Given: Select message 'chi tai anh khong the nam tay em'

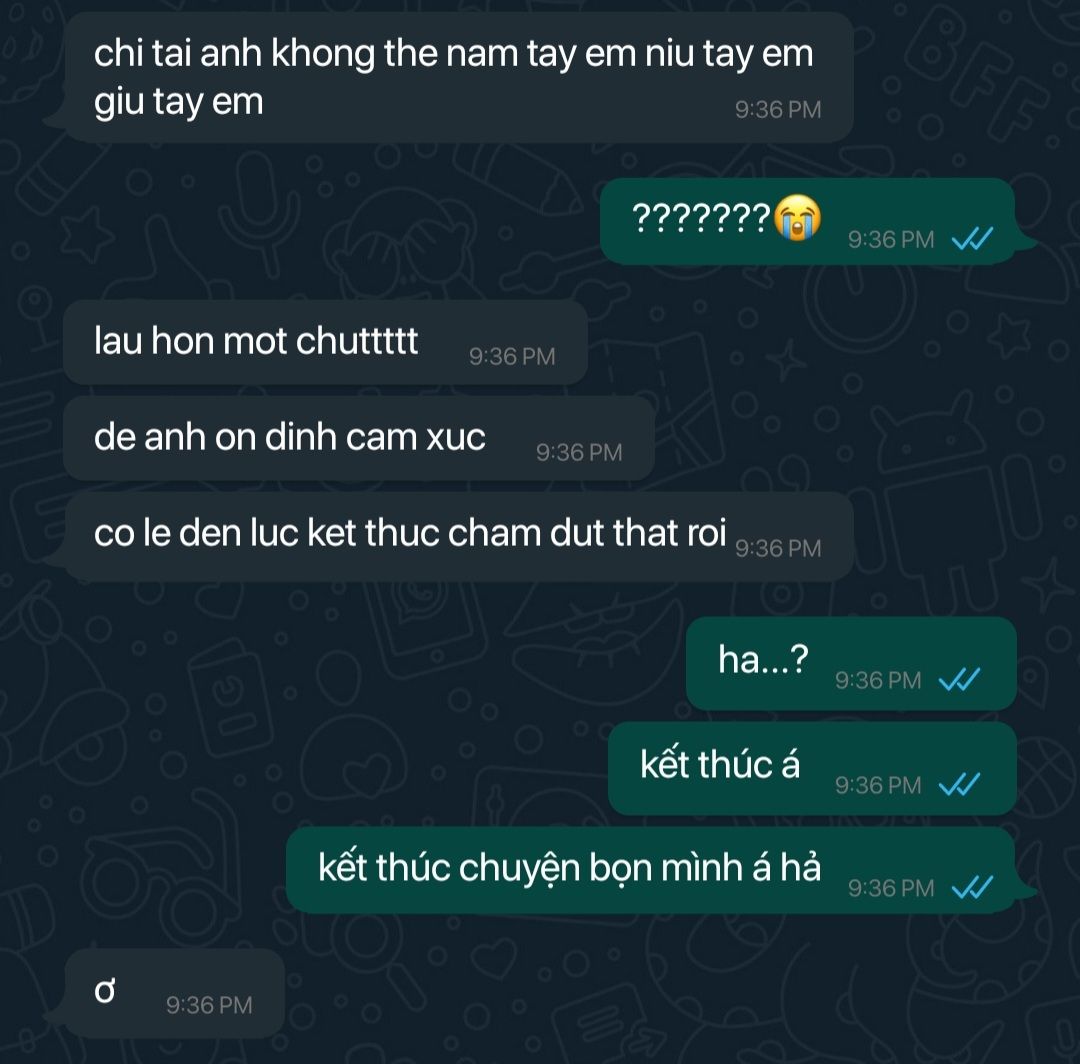Looking at the screenshot, I should tap(459, 77).
